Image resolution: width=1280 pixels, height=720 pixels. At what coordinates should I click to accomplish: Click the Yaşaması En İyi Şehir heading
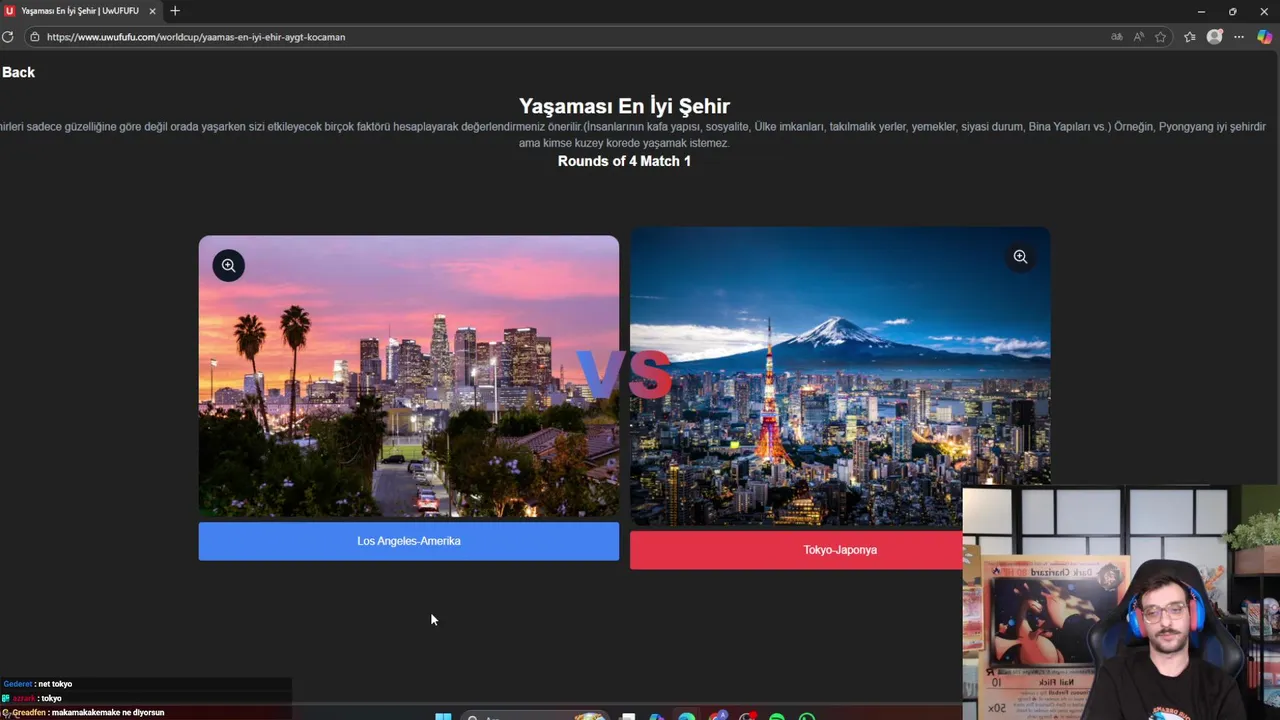624,106
